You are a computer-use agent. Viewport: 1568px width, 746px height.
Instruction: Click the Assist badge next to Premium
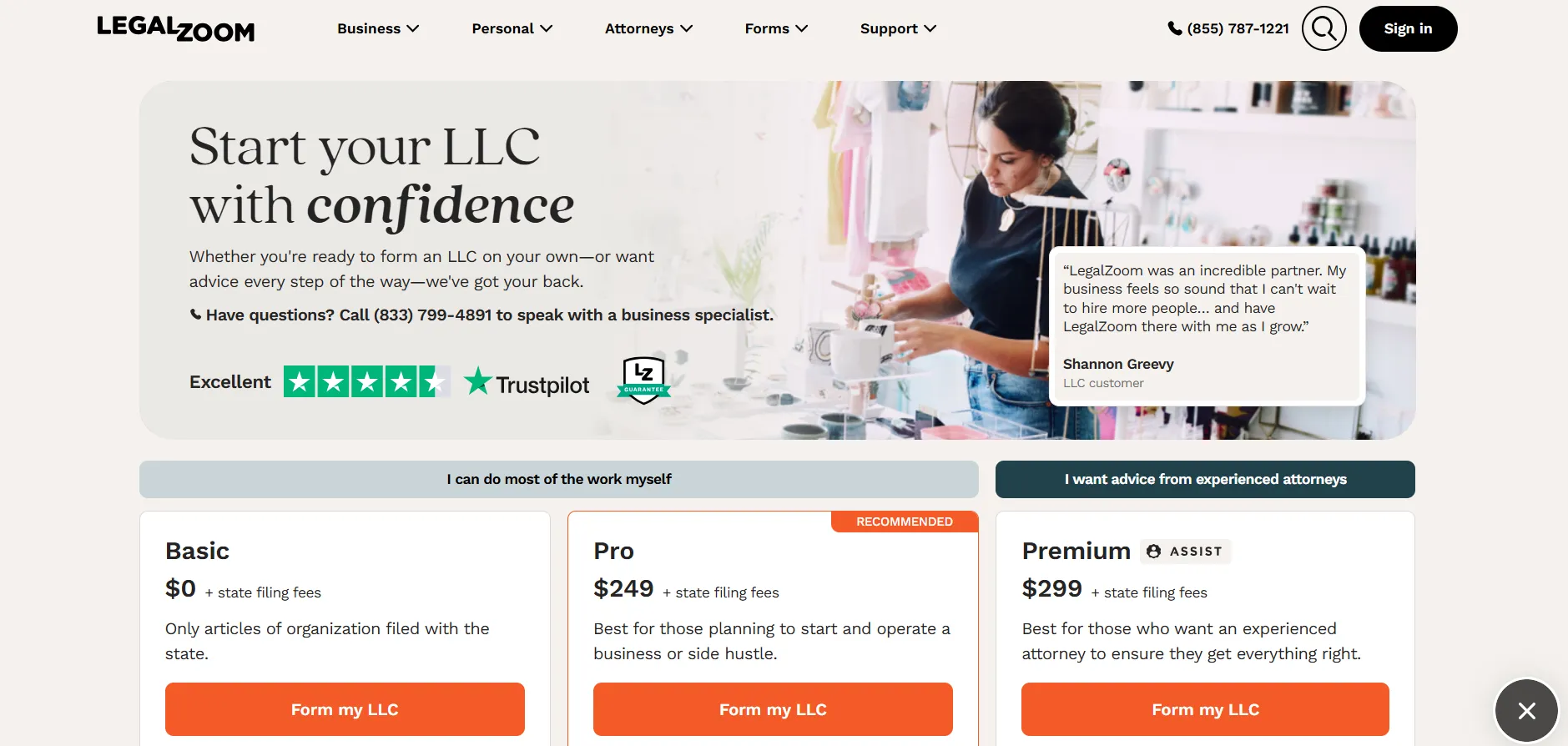point(1186,552)
